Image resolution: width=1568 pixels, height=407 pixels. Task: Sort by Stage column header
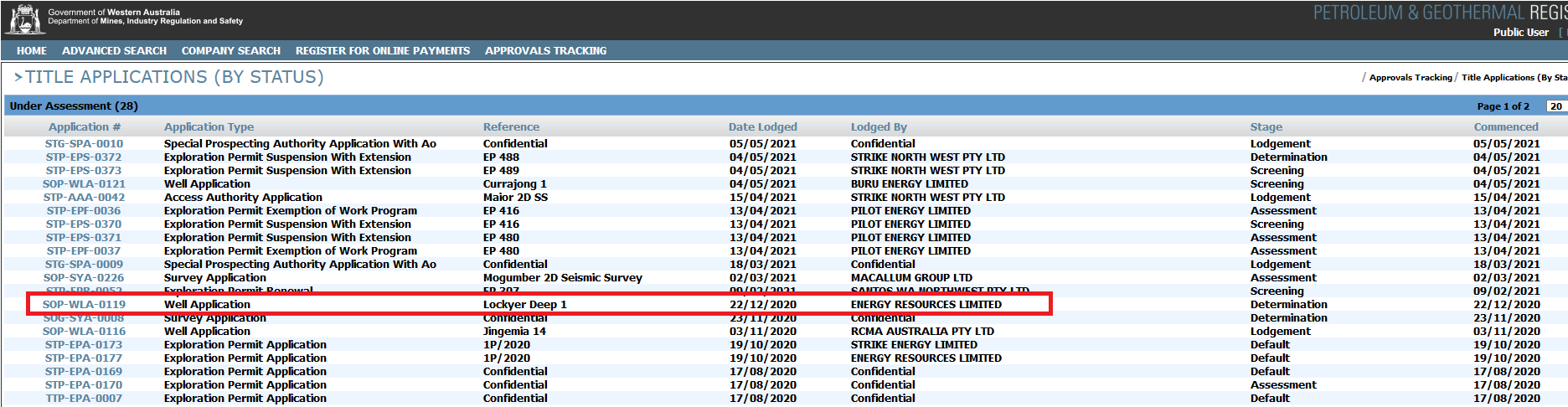1266,127
